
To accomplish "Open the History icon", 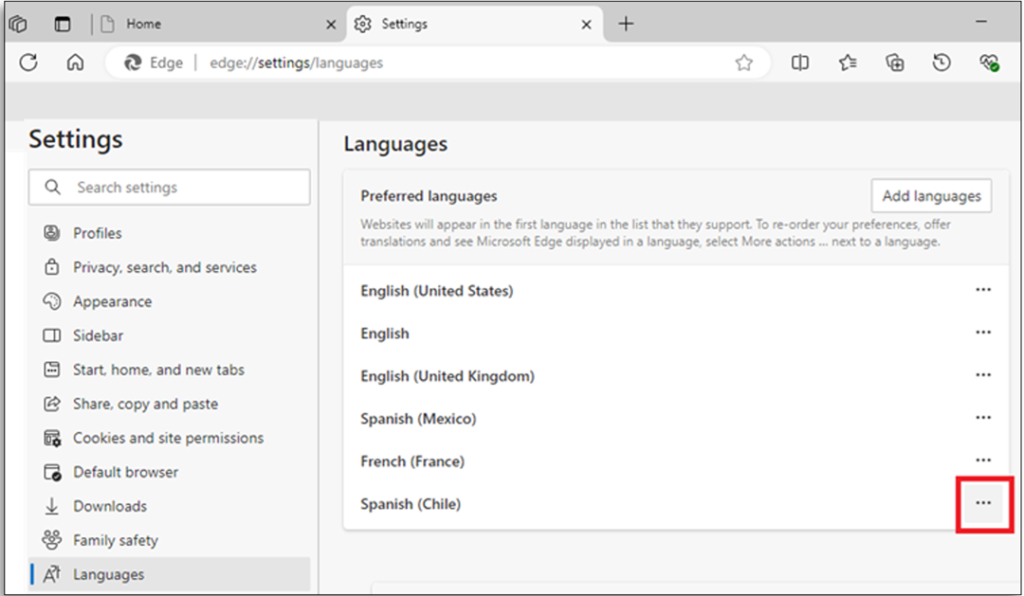I will [x=941, y=63].
